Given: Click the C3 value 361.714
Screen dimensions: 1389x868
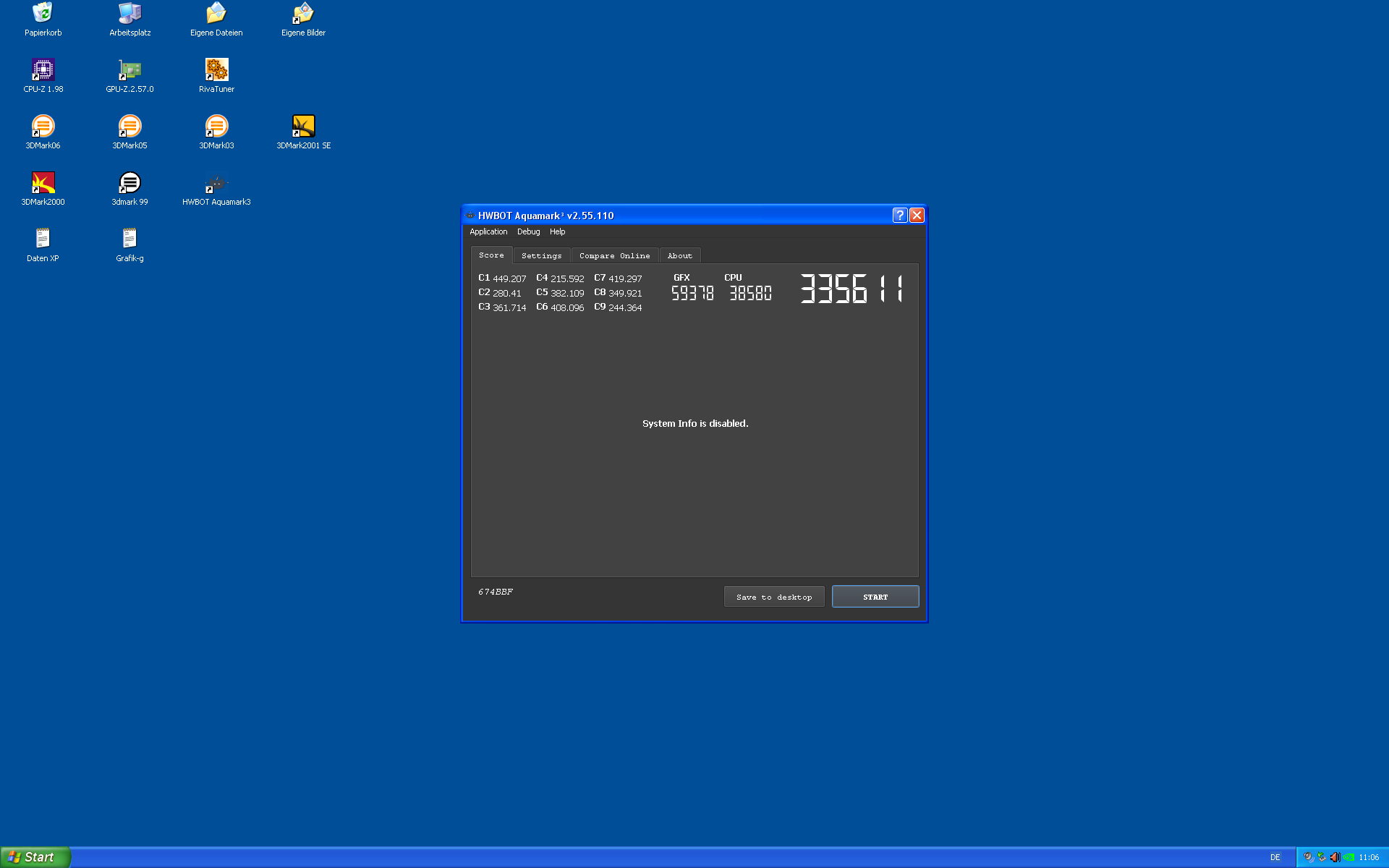Looking at the screenshot, I should coord(509,307).
